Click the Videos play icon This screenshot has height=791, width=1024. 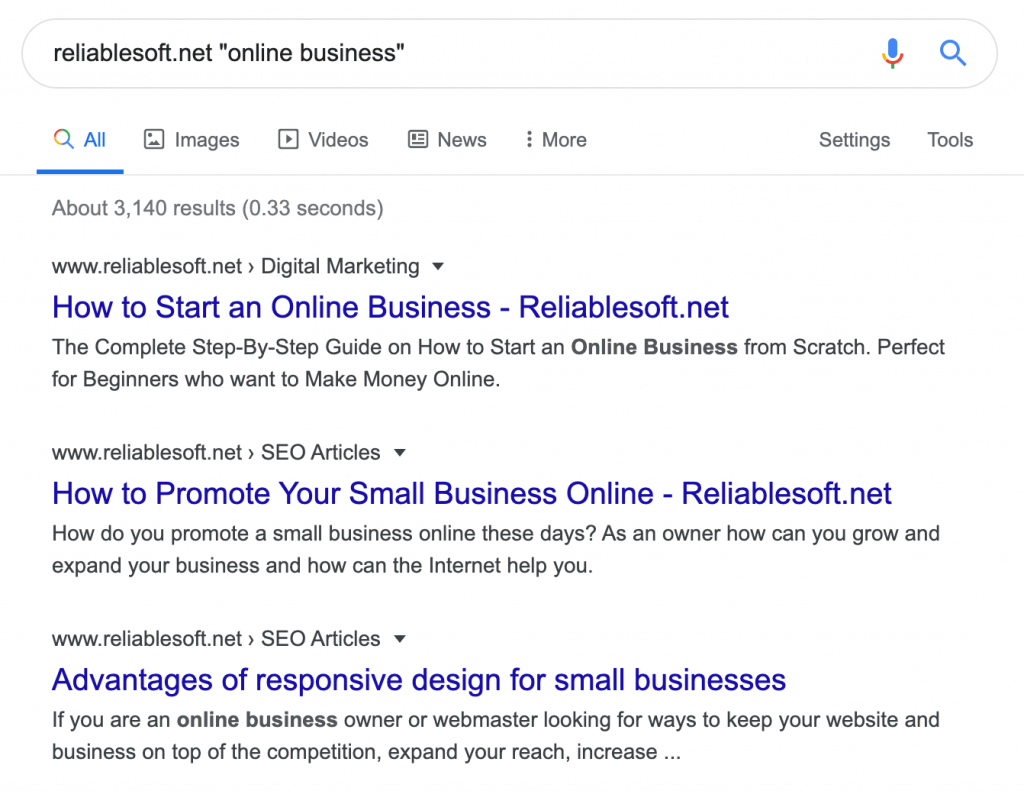(x=288, y=139)
